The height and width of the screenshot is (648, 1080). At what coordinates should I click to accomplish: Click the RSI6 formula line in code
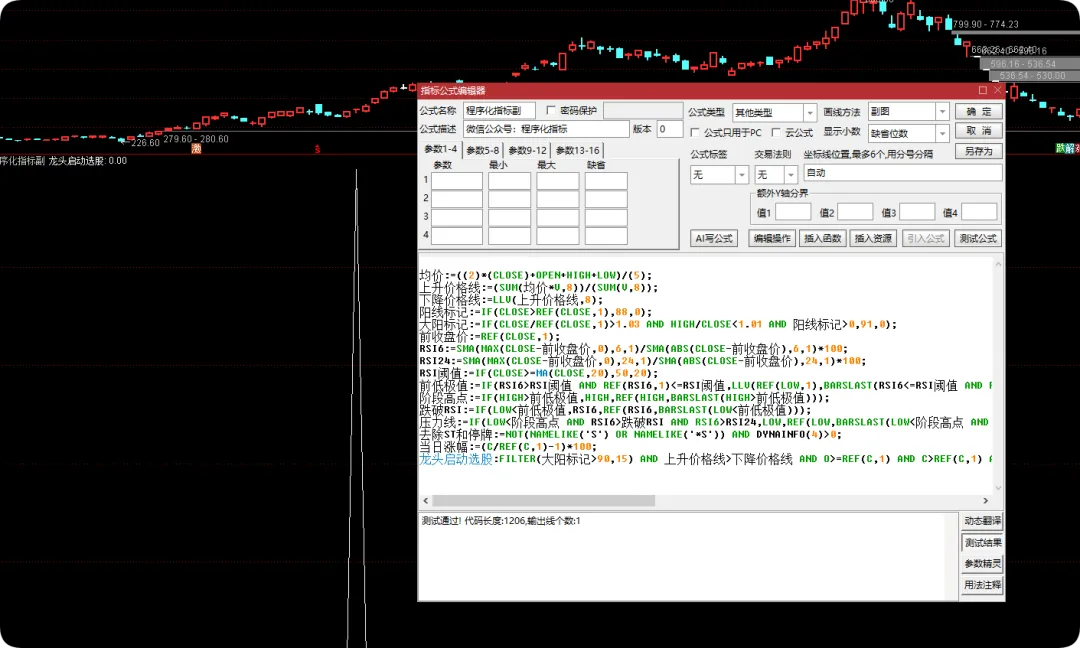point(634,349)
